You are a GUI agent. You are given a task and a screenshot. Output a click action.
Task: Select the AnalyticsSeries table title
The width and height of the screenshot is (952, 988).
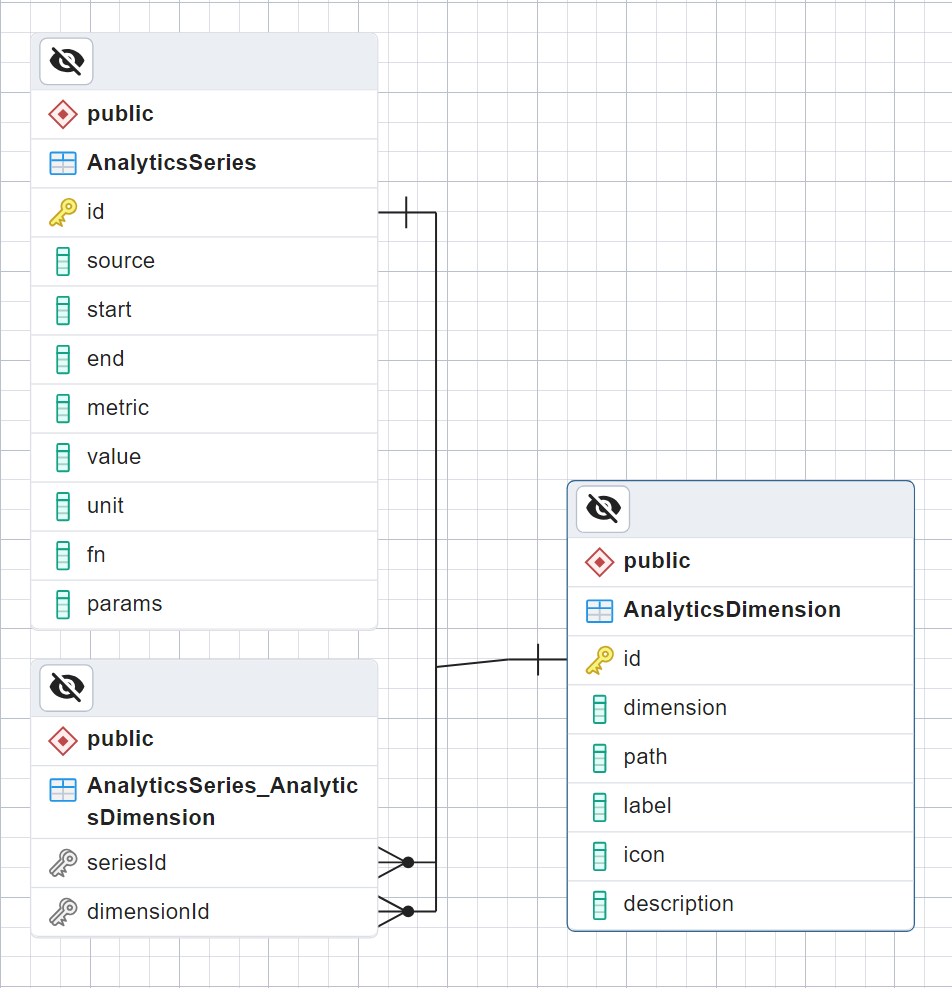click(171, 163)
